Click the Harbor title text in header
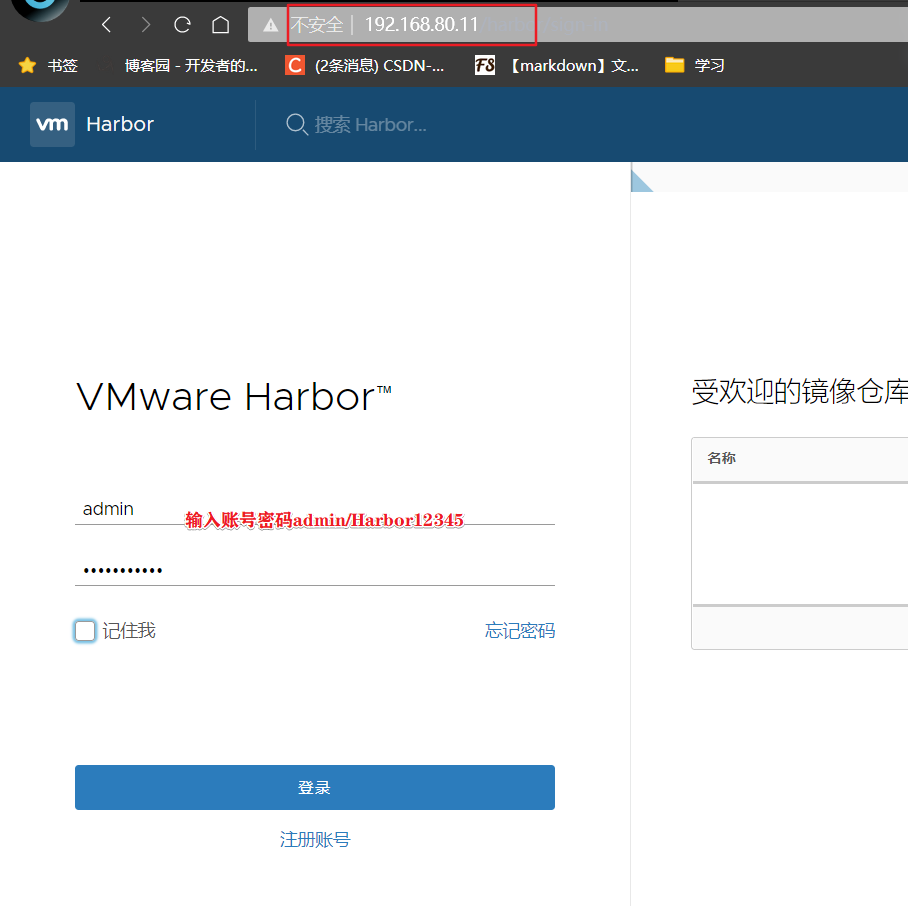Viewport: 908px width, 906px height. point(120,124)
